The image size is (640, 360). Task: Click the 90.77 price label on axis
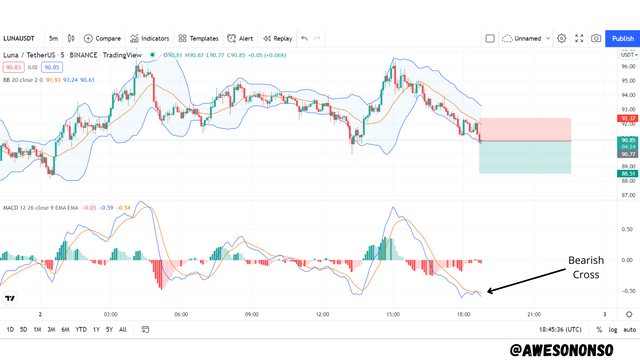pos(628,154)
